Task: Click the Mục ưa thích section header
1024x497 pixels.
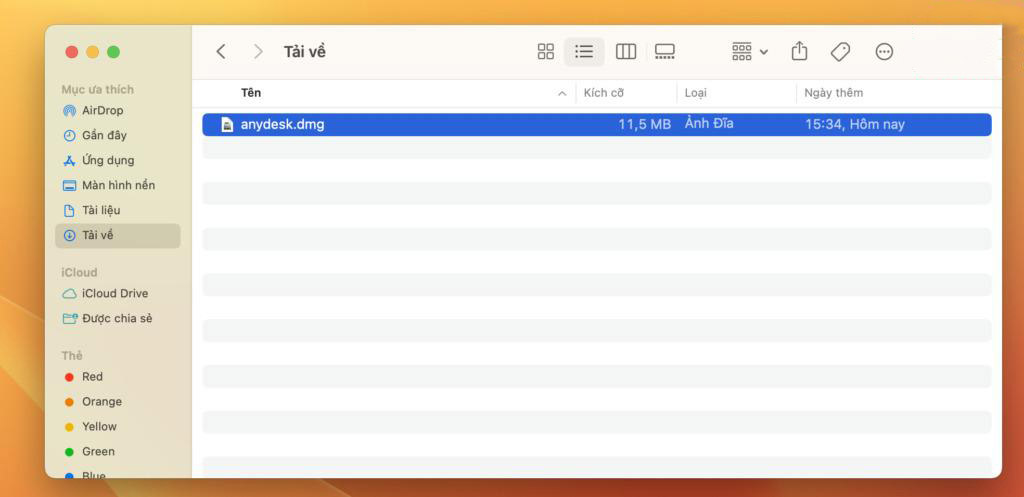Action: (x=97, y=89)
